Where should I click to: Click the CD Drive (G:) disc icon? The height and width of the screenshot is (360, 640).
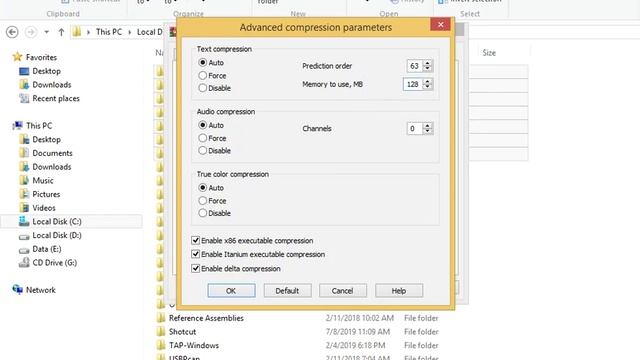pyautogui.click(x=24, y=262)
